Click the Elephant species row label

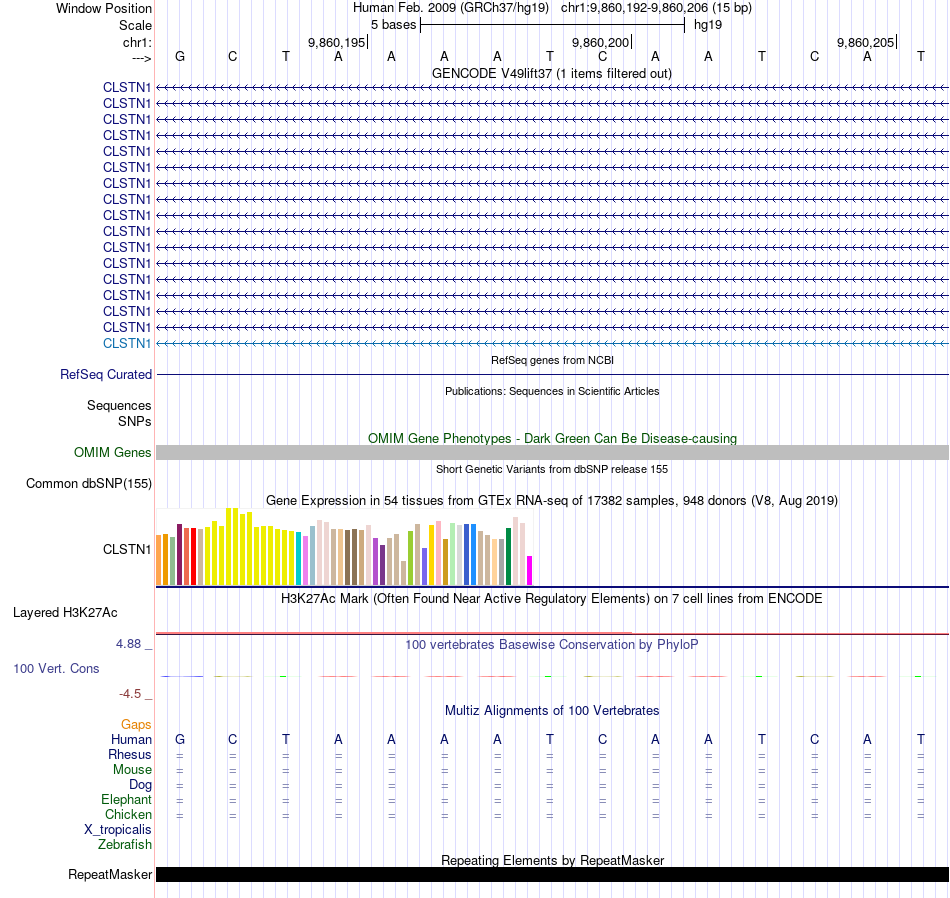coord(126,799)
